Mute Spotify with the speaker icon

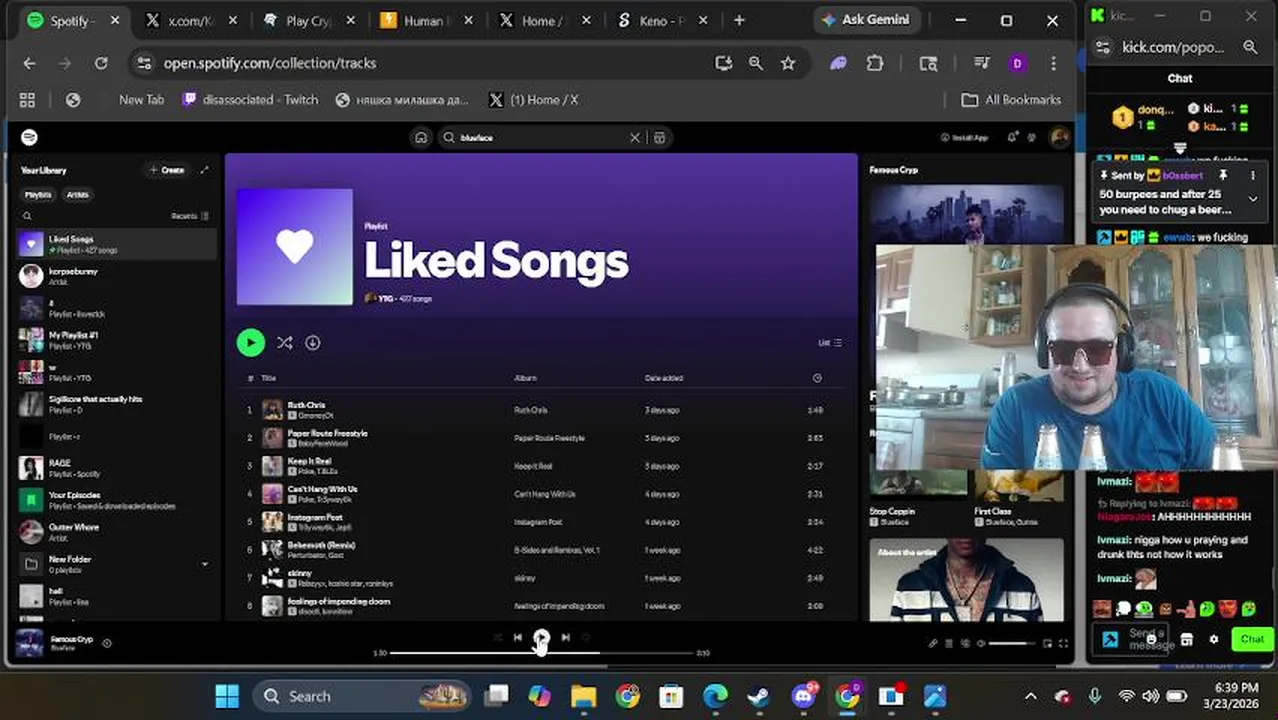click(x=981, y=643)
